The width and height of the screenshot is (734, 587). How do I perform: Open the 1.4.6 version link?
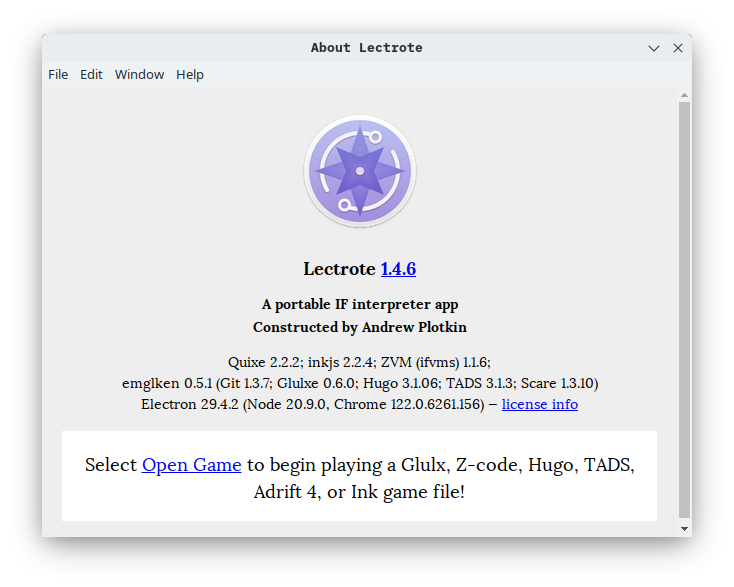coord(398,269)
